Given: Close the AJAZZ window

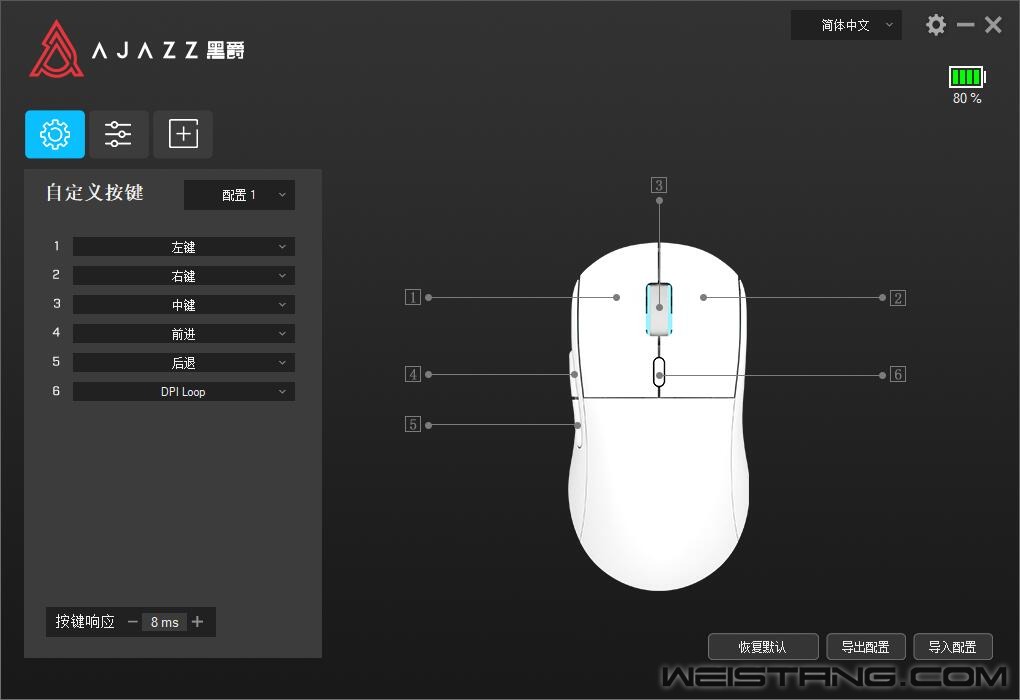Looking at the screenshot, I should click(993, 25).
